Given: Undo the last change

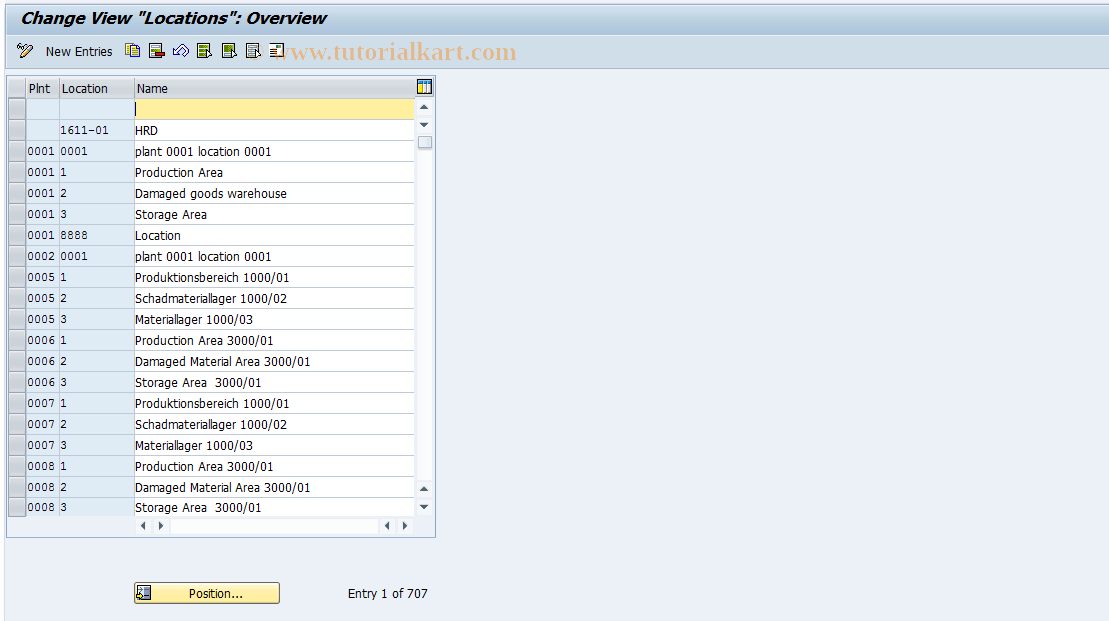Looking at the screenshot, I should 181,50.
